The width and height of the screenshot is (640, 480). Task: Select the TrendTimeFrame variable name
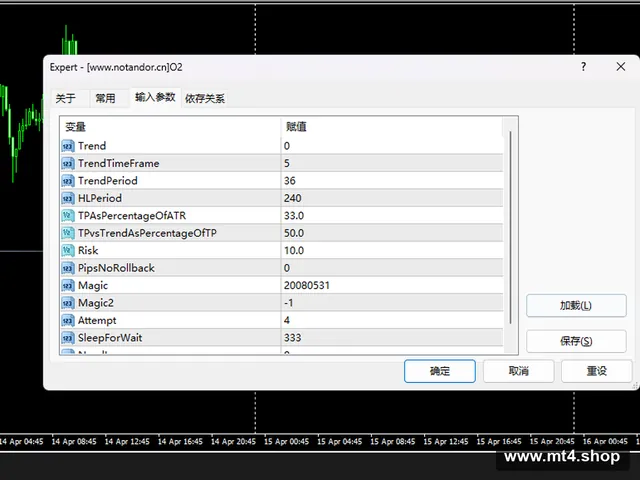point(118,164)
